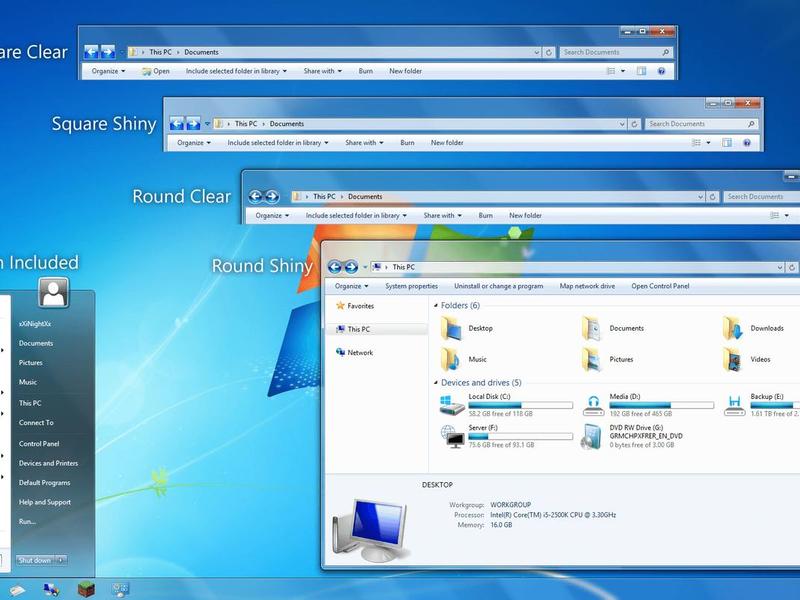Click Shut down options arrow in Start menu
This screenshot has width=800, height=600.
click(x=61, y=560)
